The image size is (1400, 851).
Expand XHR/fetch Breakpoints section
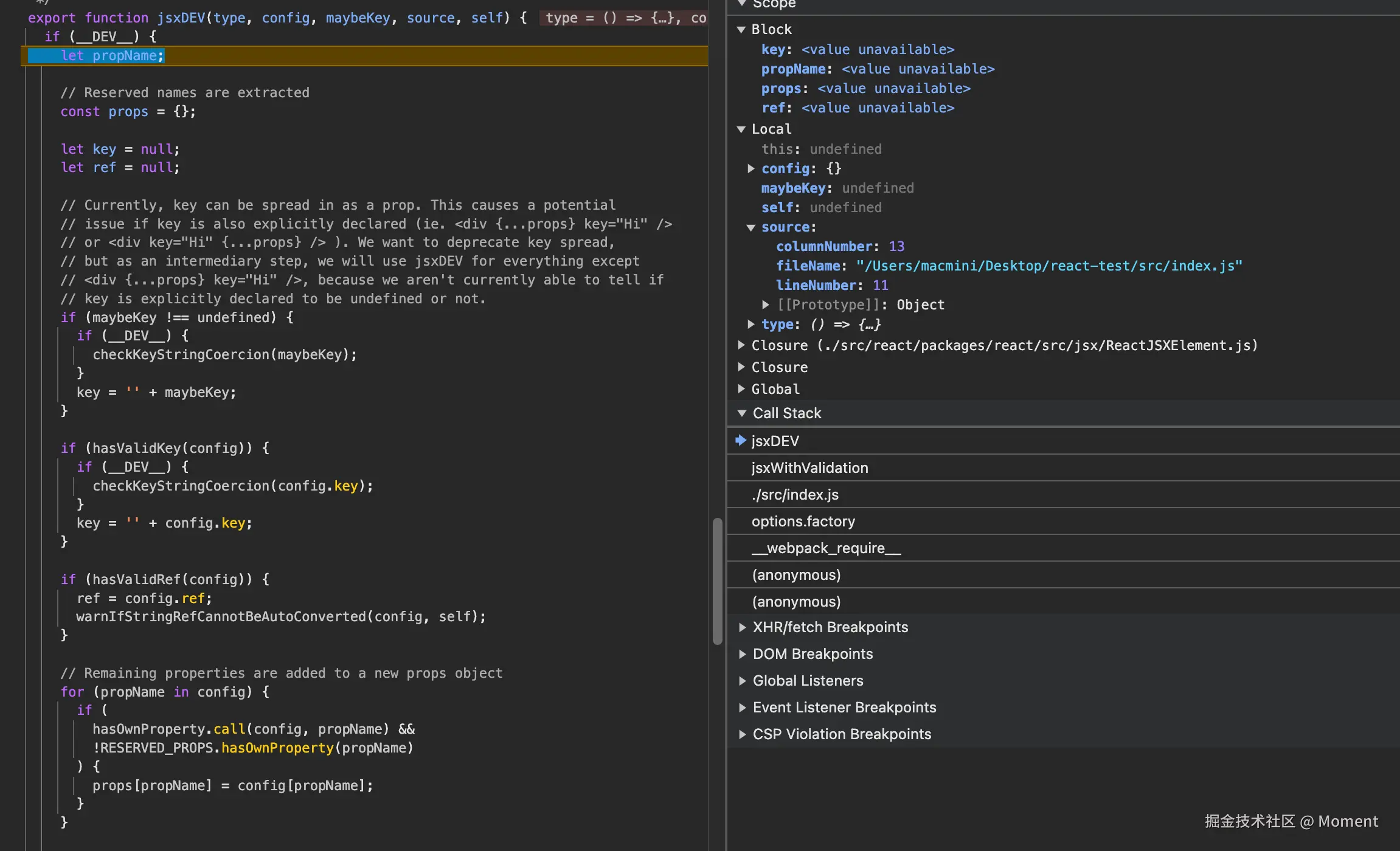(x=742, y=627)
